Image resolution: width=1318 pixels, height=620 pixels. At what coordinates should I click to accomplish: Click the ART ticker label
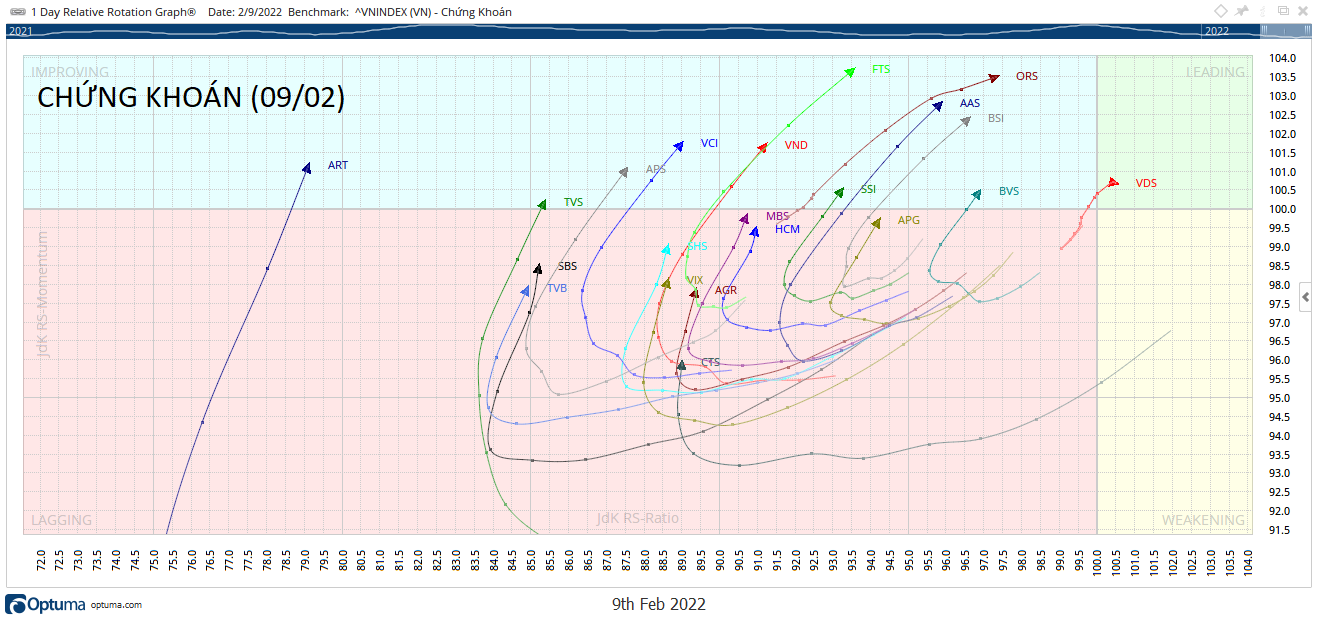pyautogui.click(x=338, y=165)
